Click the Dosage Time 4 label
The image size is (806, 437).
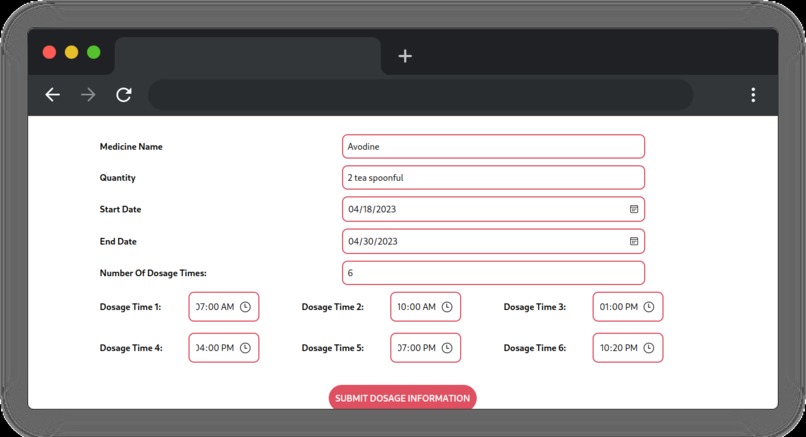[x=131, y=348]
